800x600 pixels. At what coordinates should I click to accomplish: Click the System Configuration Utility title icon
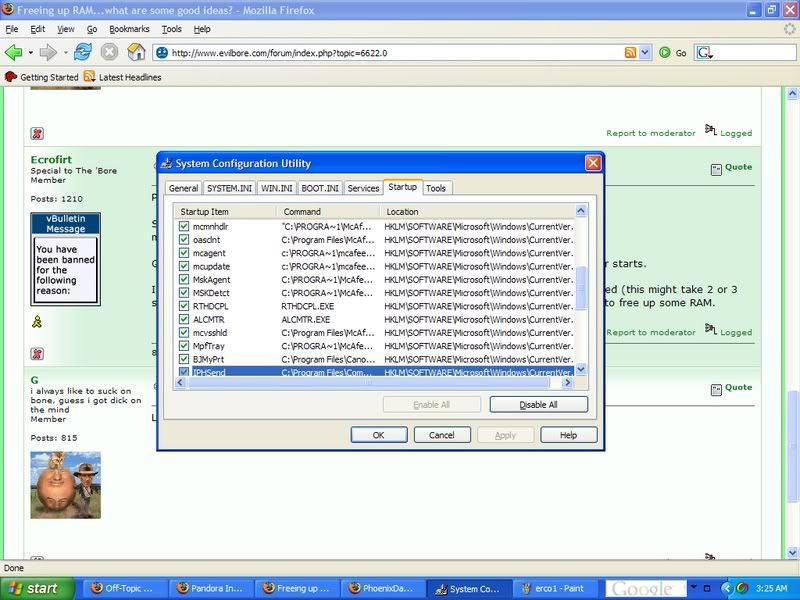[x=166, y=163]
